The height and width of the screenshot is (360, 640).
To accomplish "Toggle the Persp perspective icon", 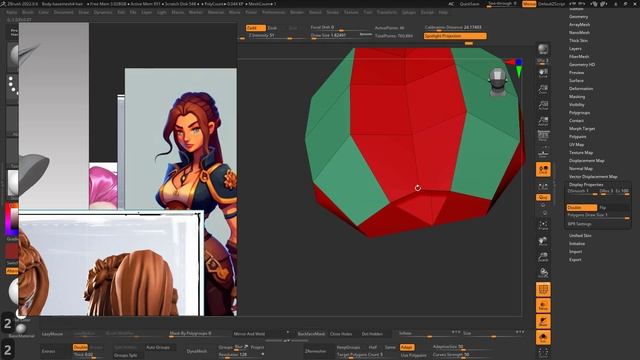I will [x=543, y=136].
